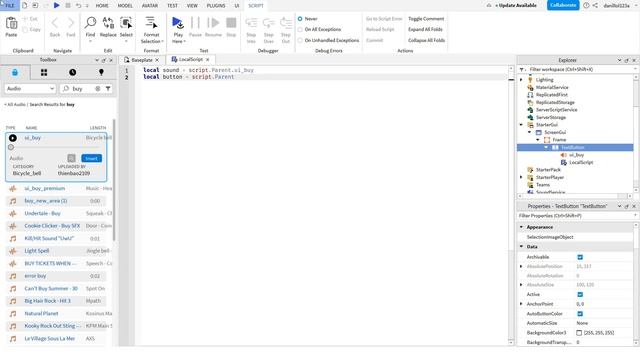
Task: Collapse the Data properties section
Action: [x=521, y=247]
